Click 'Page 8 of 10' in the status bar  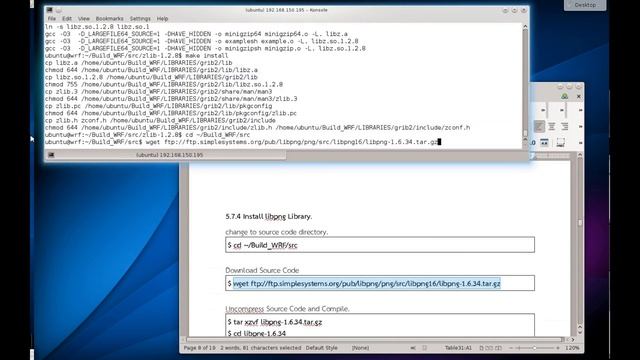[x=199, y=348]
